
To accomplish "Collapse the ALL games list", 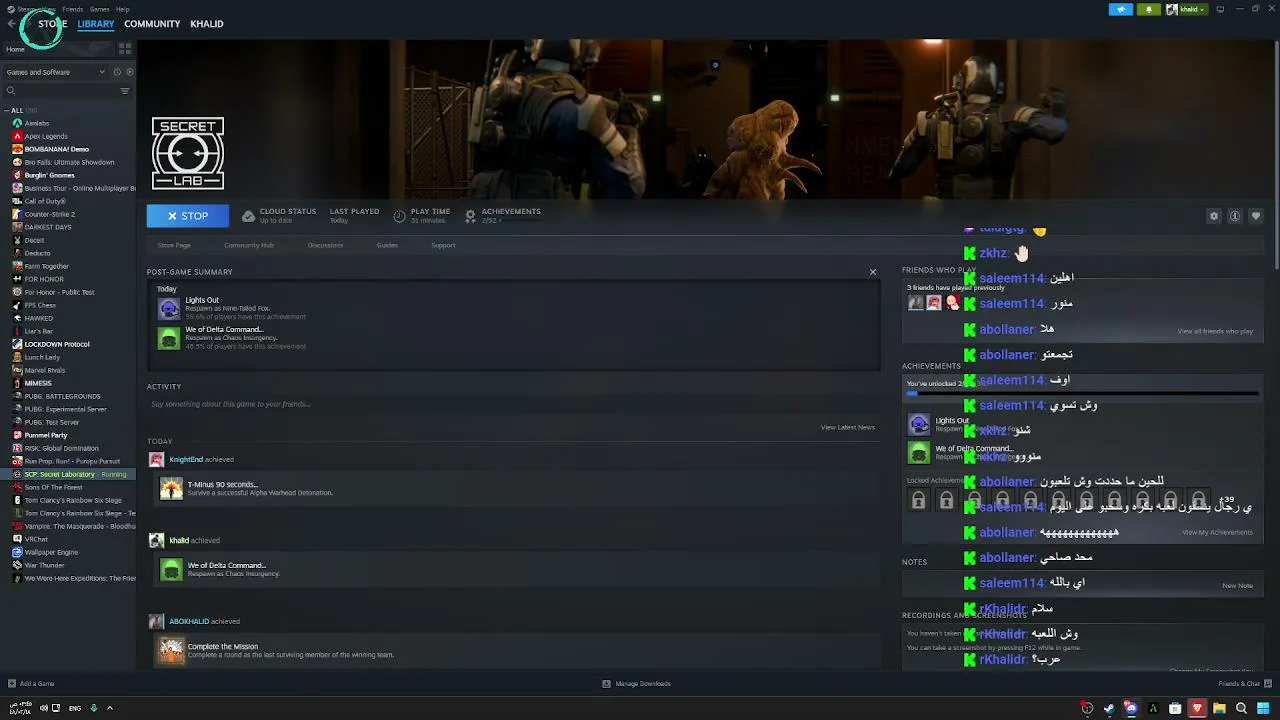I will (x=7, y=110).
